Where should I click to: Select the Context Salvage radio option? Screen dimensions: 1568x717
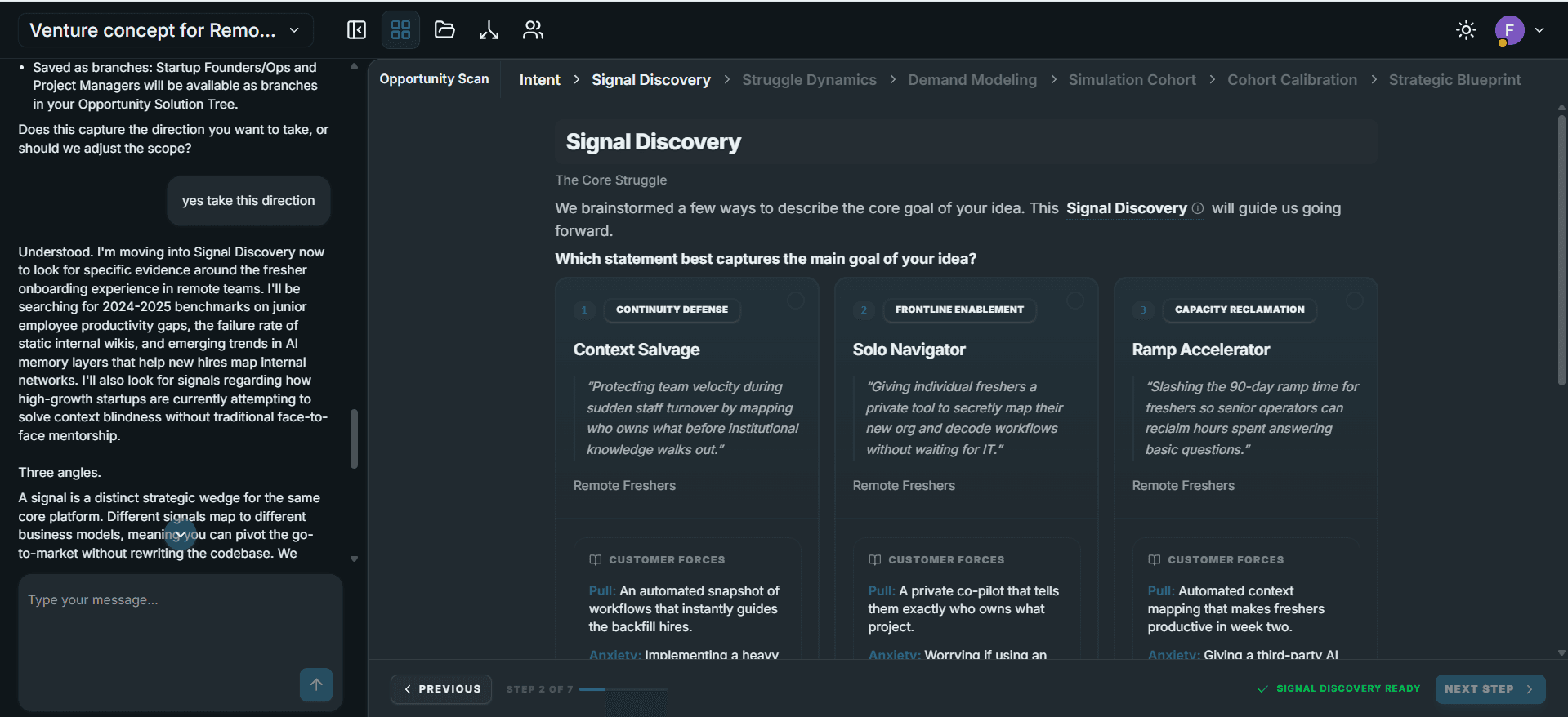coord(795,301)
